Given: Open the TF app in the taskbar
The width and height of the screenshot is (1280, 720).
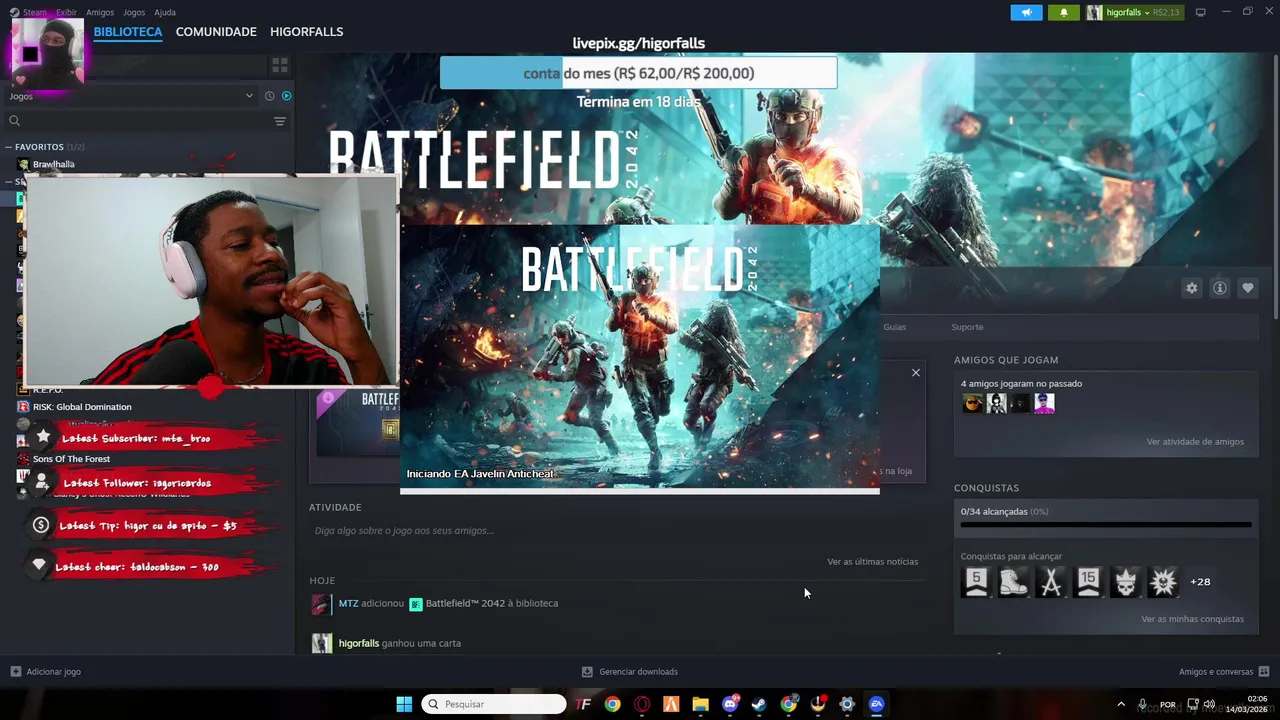Looking at the screenshot, I should point(583,704).
